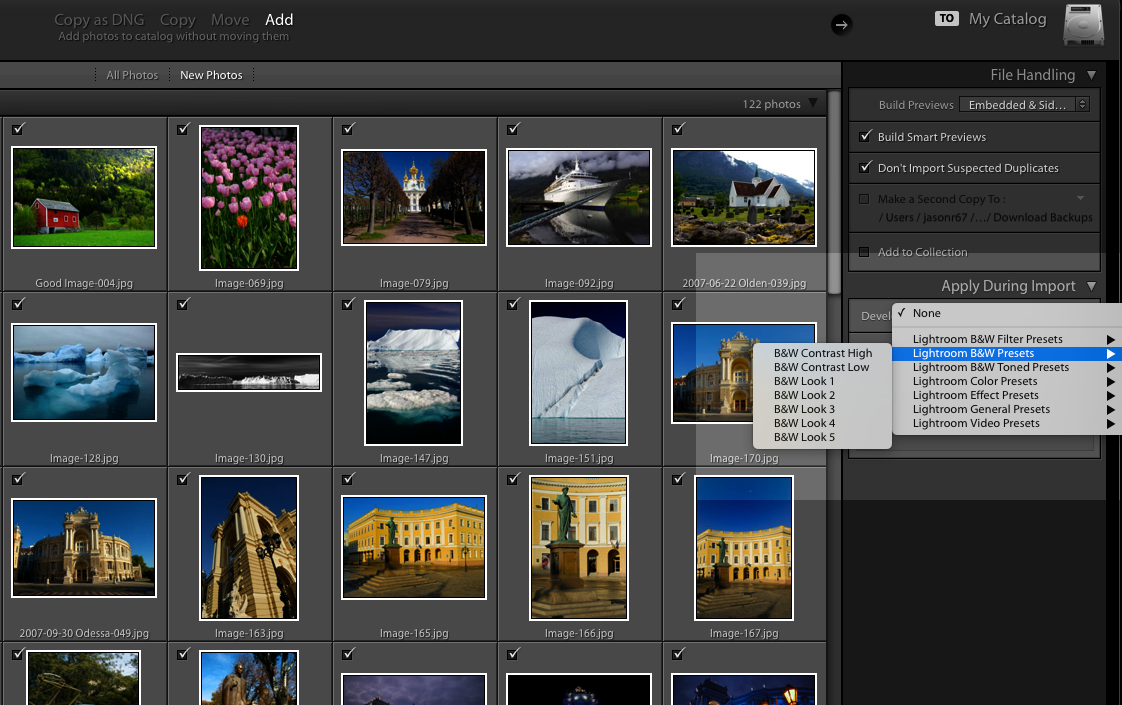Select the Copy as DNG import mode
Viewport: 1122px width, 705px height.
pos(99,20)
